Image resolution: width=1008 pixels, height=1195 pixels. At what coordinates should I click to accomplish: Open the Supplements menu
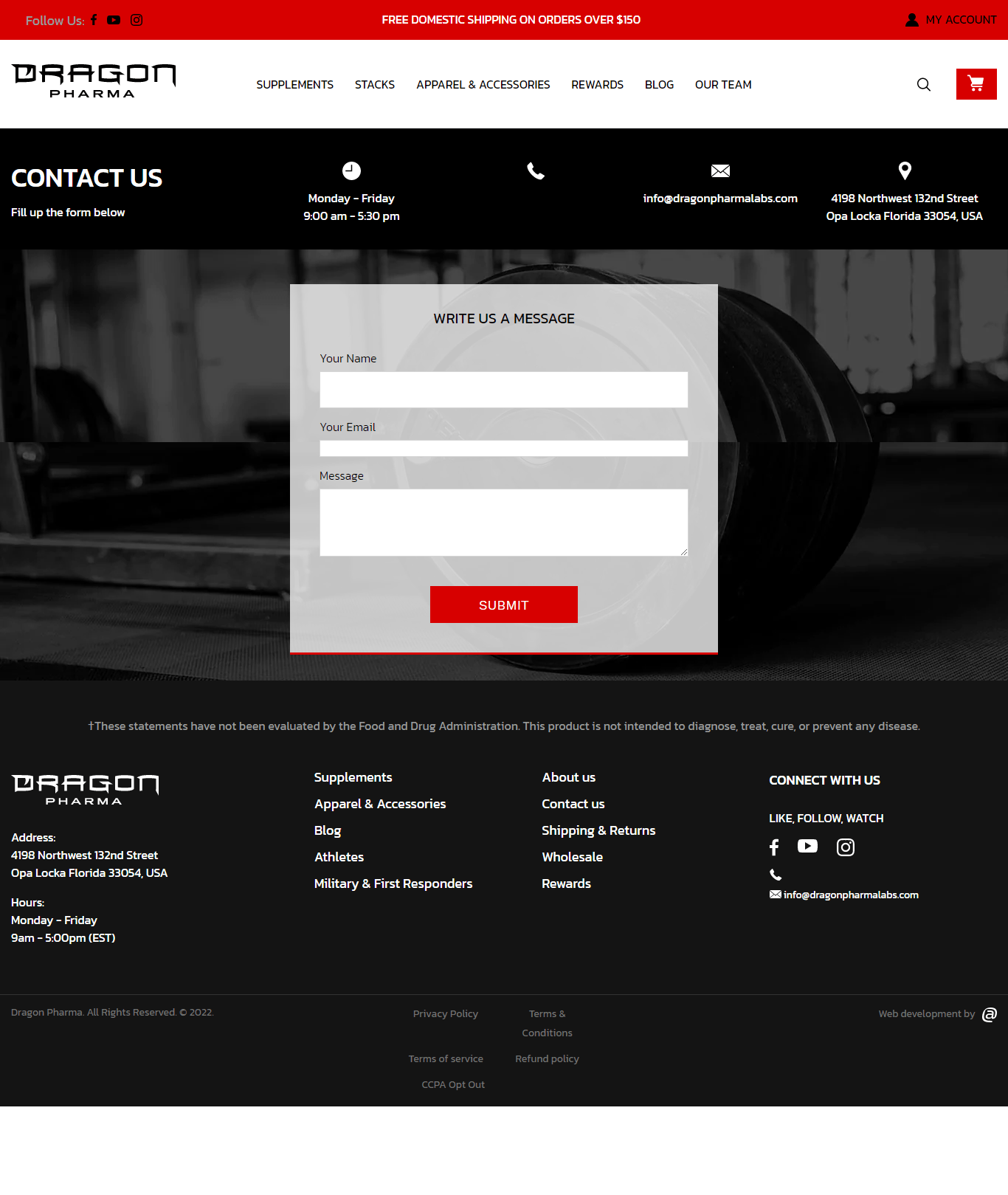pos(294,85)
